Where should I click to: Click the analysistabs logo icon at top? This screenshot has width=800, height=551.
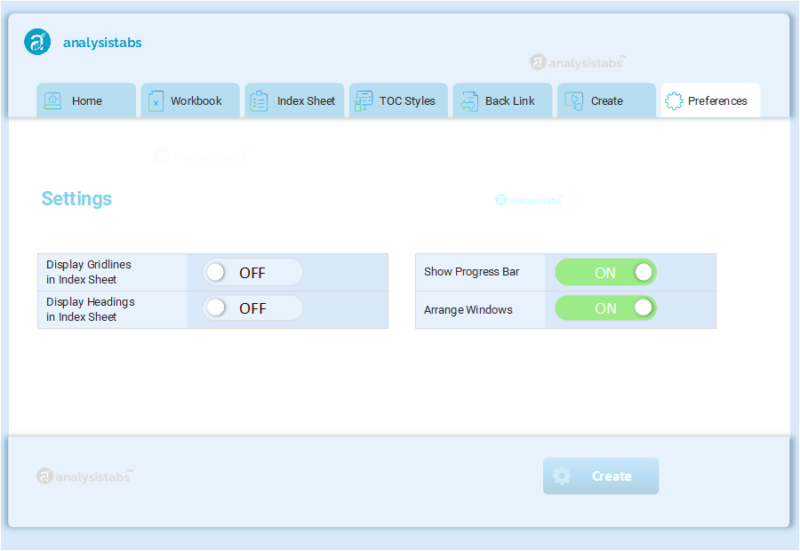tap(38, 42)
